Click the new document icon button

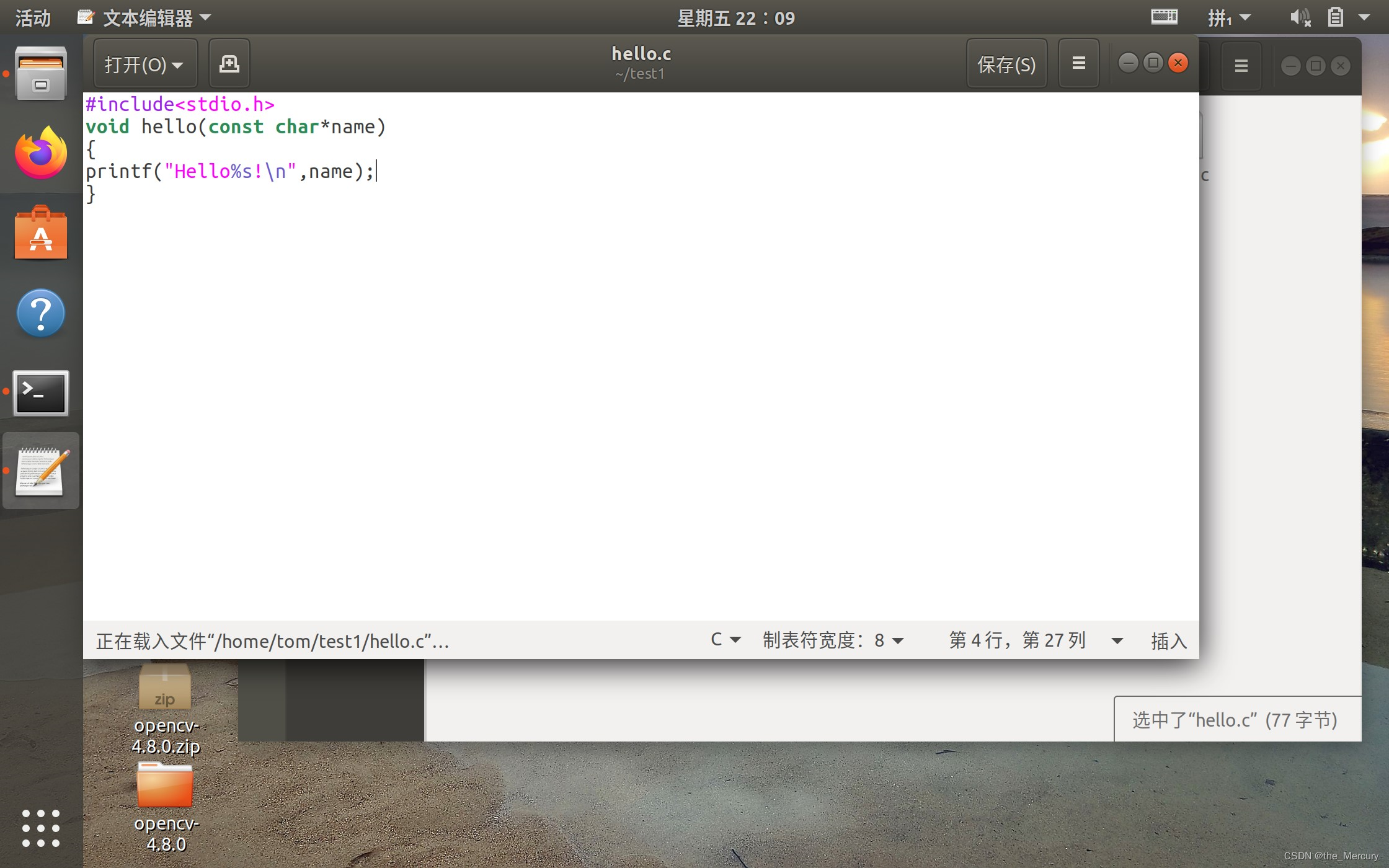(229, 64)
